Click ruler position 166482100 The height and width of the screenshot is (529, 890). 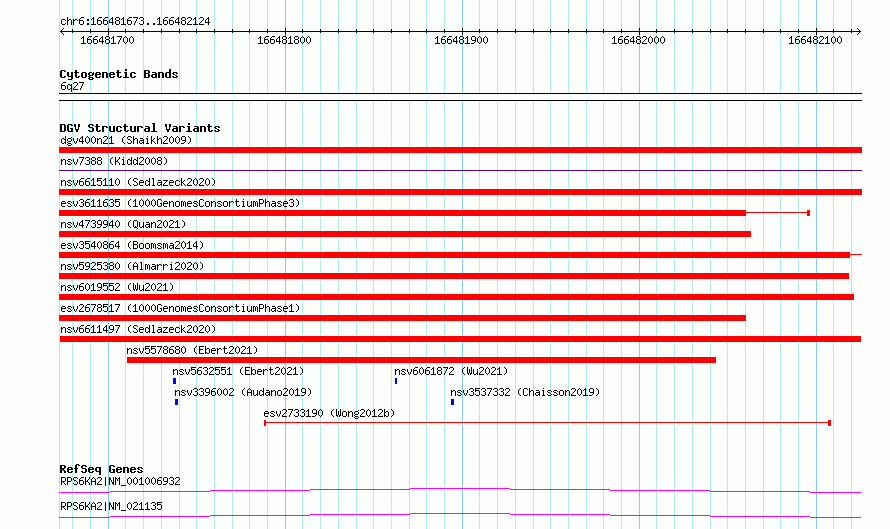pyautogui.click(x=816, y=40)
